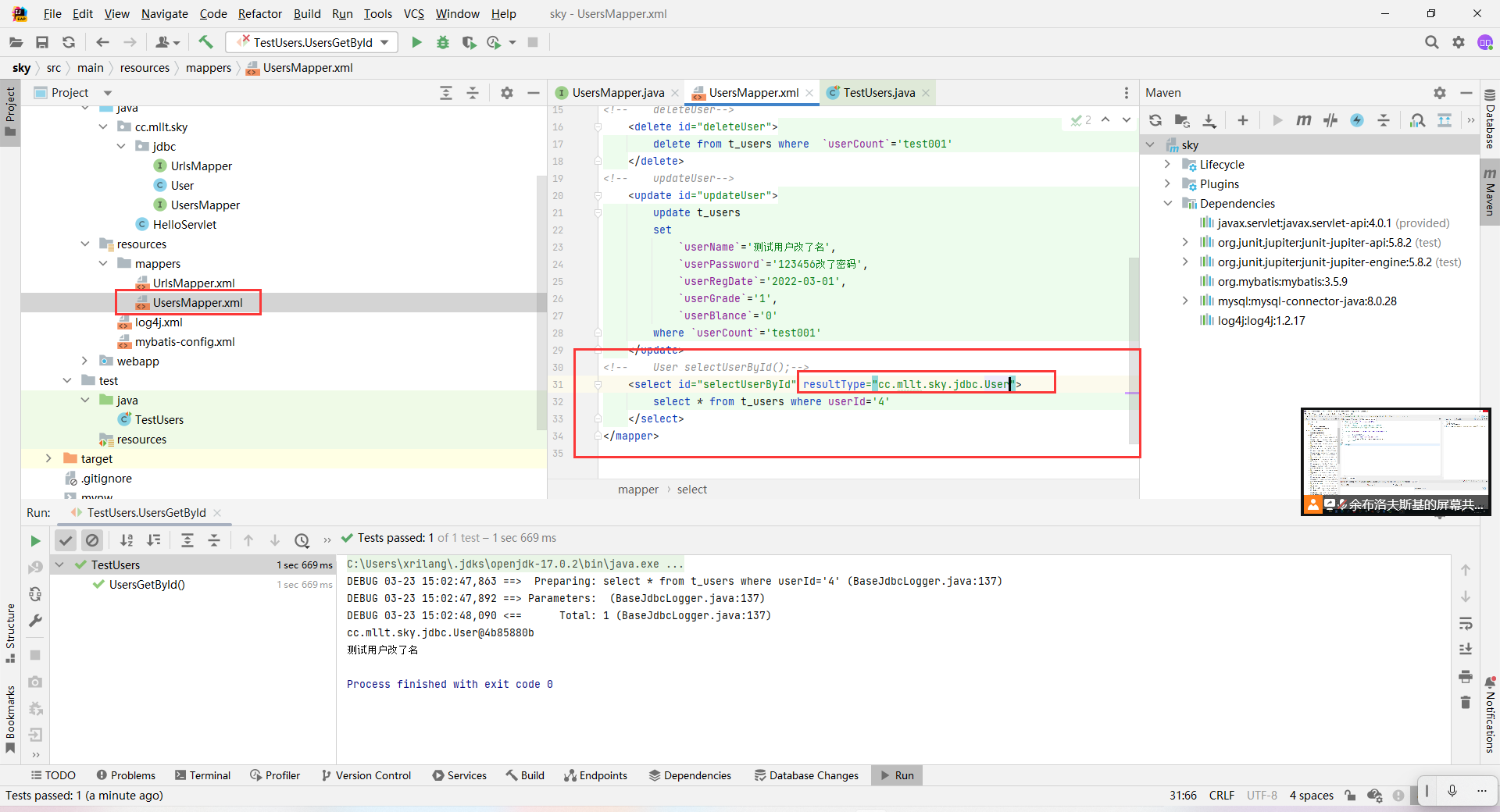
Task: Open the Refactor menu
Action: point(260,14)
